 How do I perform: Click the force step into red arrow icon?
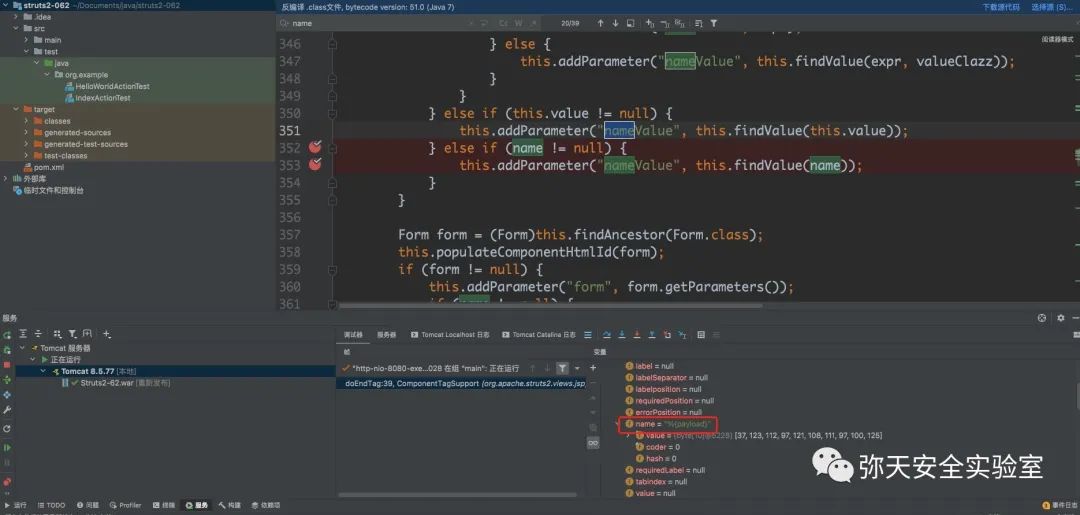tap(637, 335)
